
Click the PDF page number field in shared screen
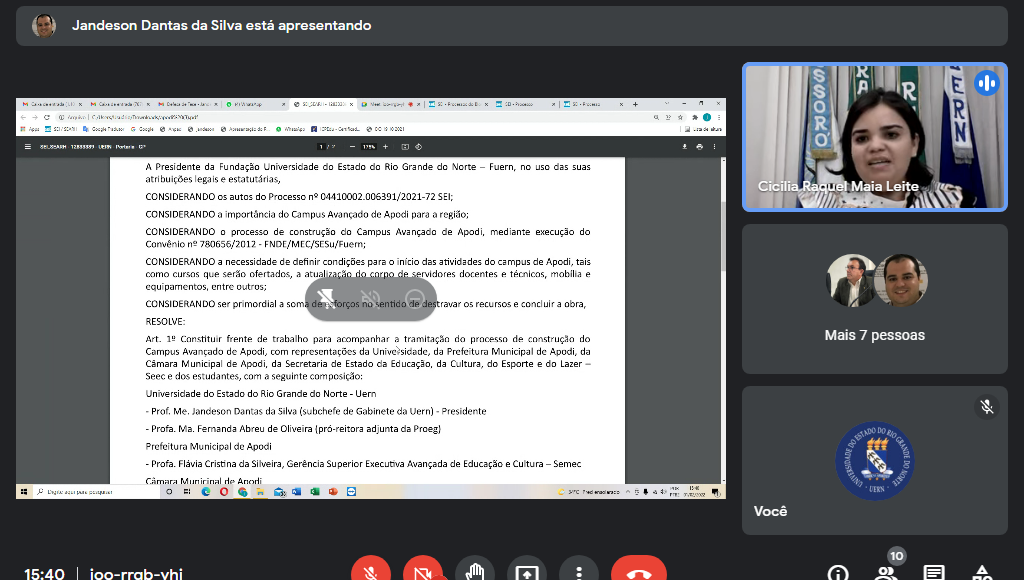tap(321, 147)
